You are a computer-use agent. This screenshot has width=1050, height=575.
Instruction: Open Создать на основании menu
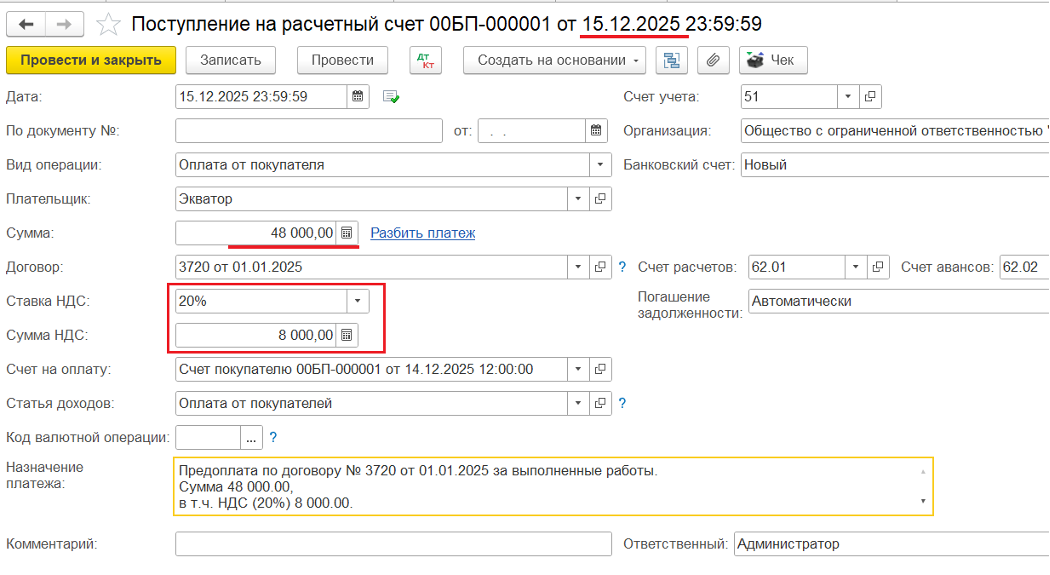tap(555, 60)
